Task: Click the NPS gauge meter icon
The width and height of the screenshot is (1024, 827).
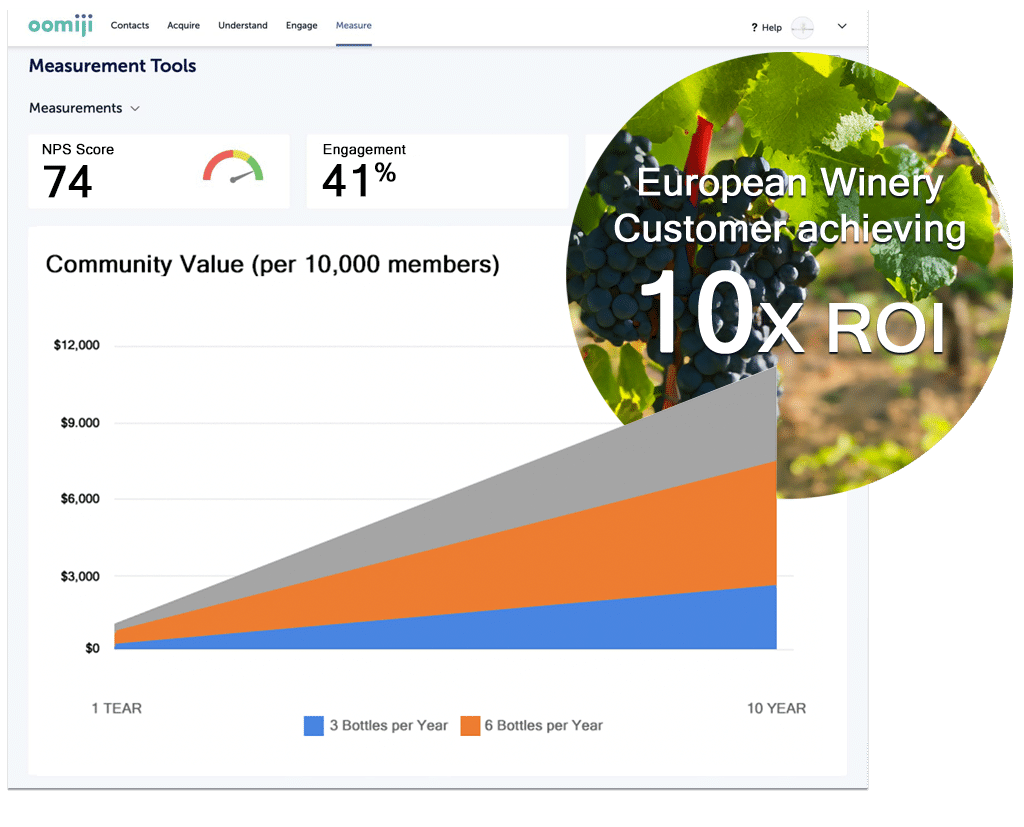Action: (x=233, y=167)
